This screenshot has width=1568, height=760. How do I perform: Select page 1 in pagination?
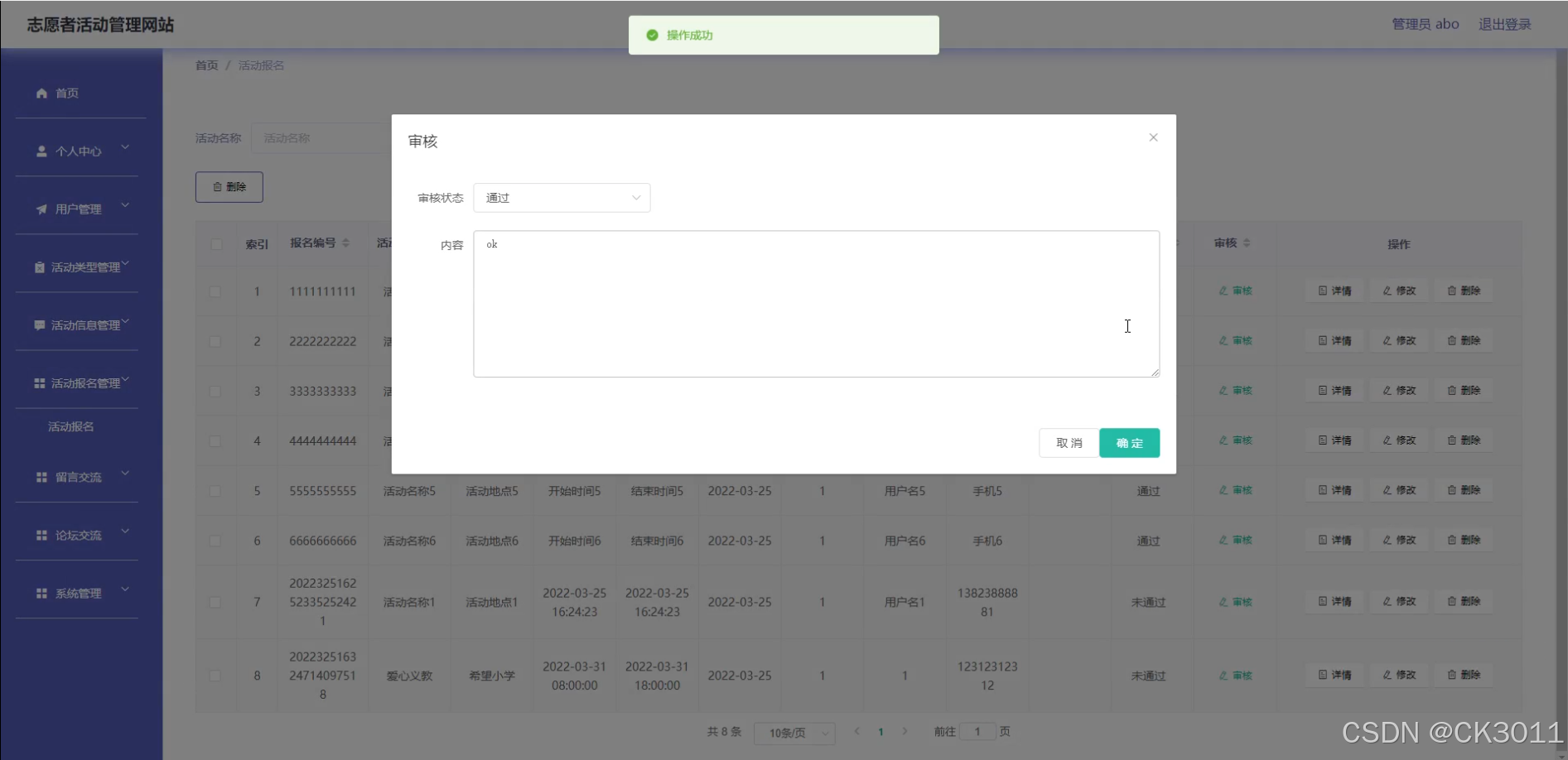pos(880,732)
